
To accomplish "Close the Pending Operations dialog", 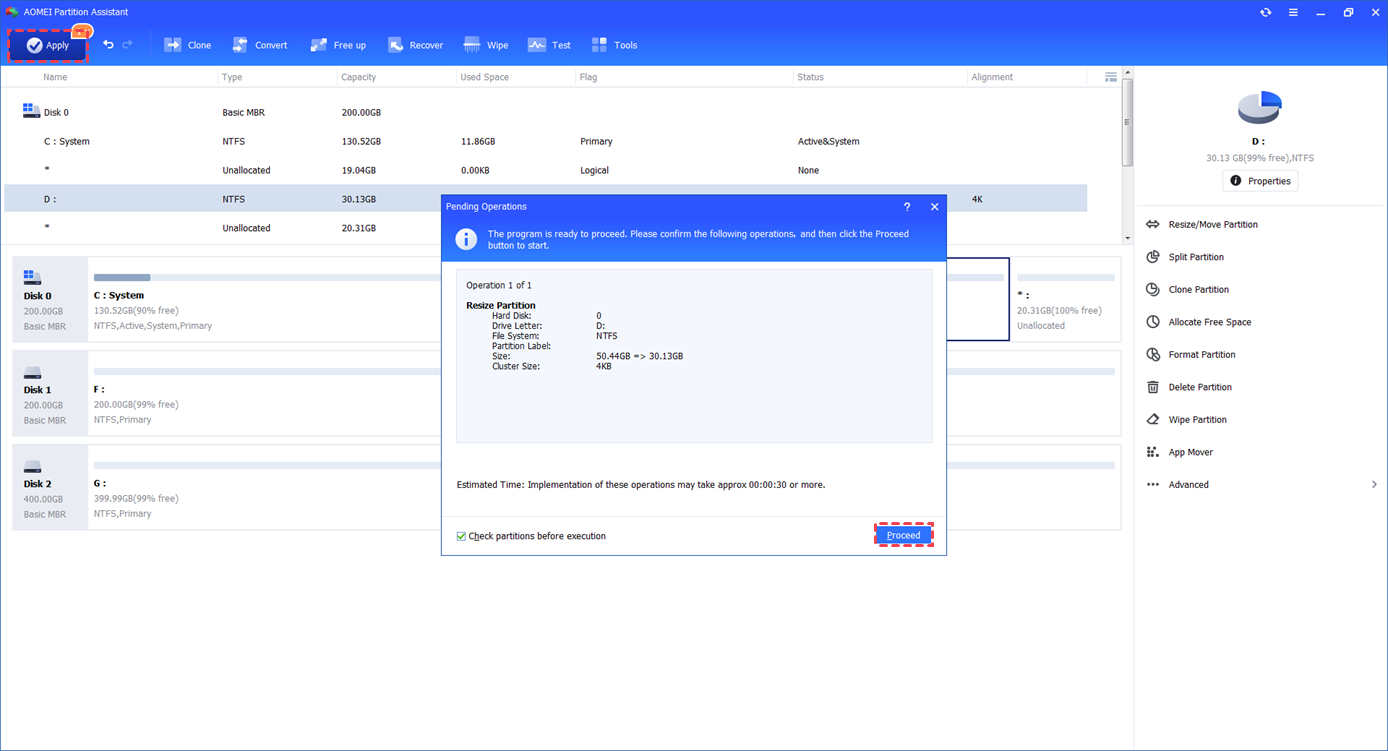I will (x=935, y=207).
